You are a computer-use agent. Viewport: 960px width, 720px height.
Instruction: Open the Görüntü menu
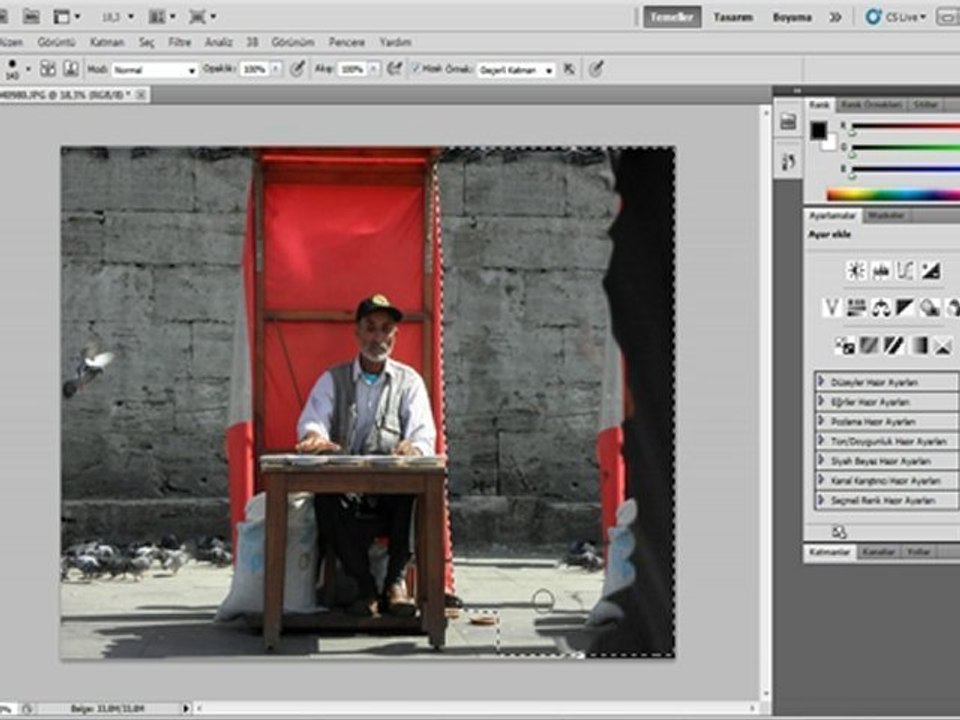point(56,42)
